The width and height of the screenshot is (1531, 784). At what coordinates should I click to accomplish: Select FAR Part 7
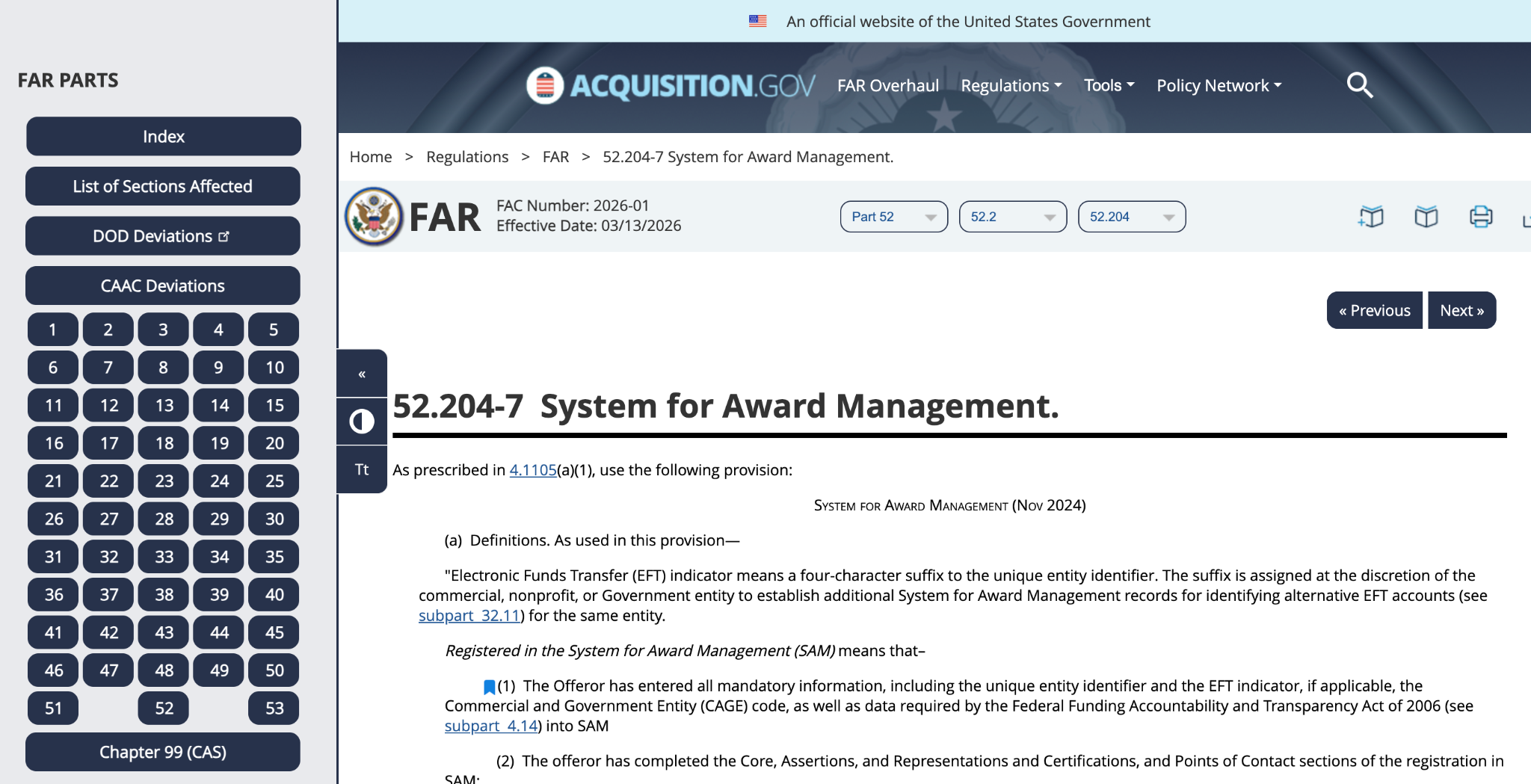(108, 368)
